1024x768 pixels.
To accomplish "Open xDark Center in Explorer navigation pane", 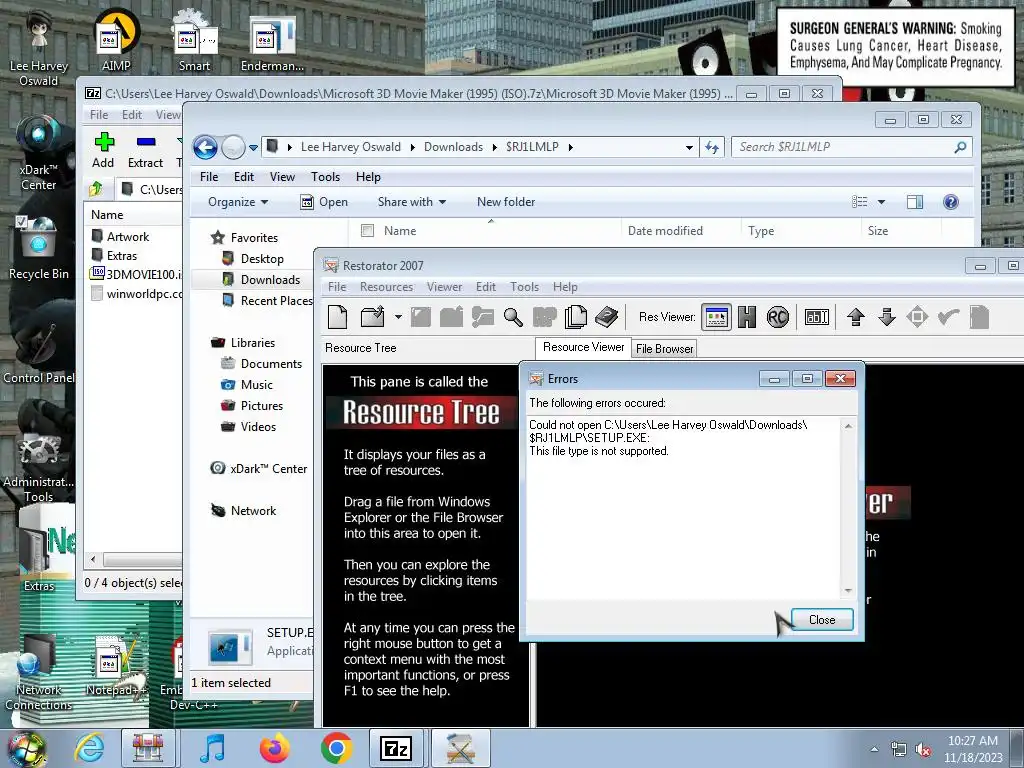I will point(268,469).
